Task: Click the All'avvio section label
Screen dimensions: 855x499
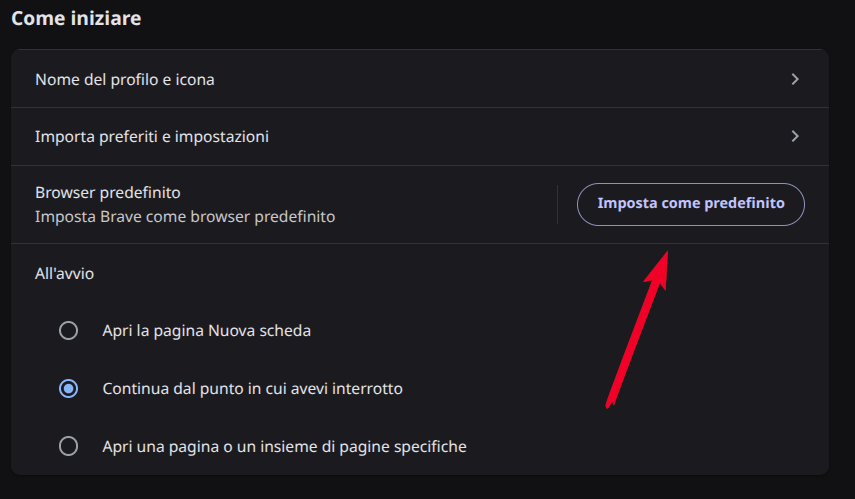Action: click(64, 272)
